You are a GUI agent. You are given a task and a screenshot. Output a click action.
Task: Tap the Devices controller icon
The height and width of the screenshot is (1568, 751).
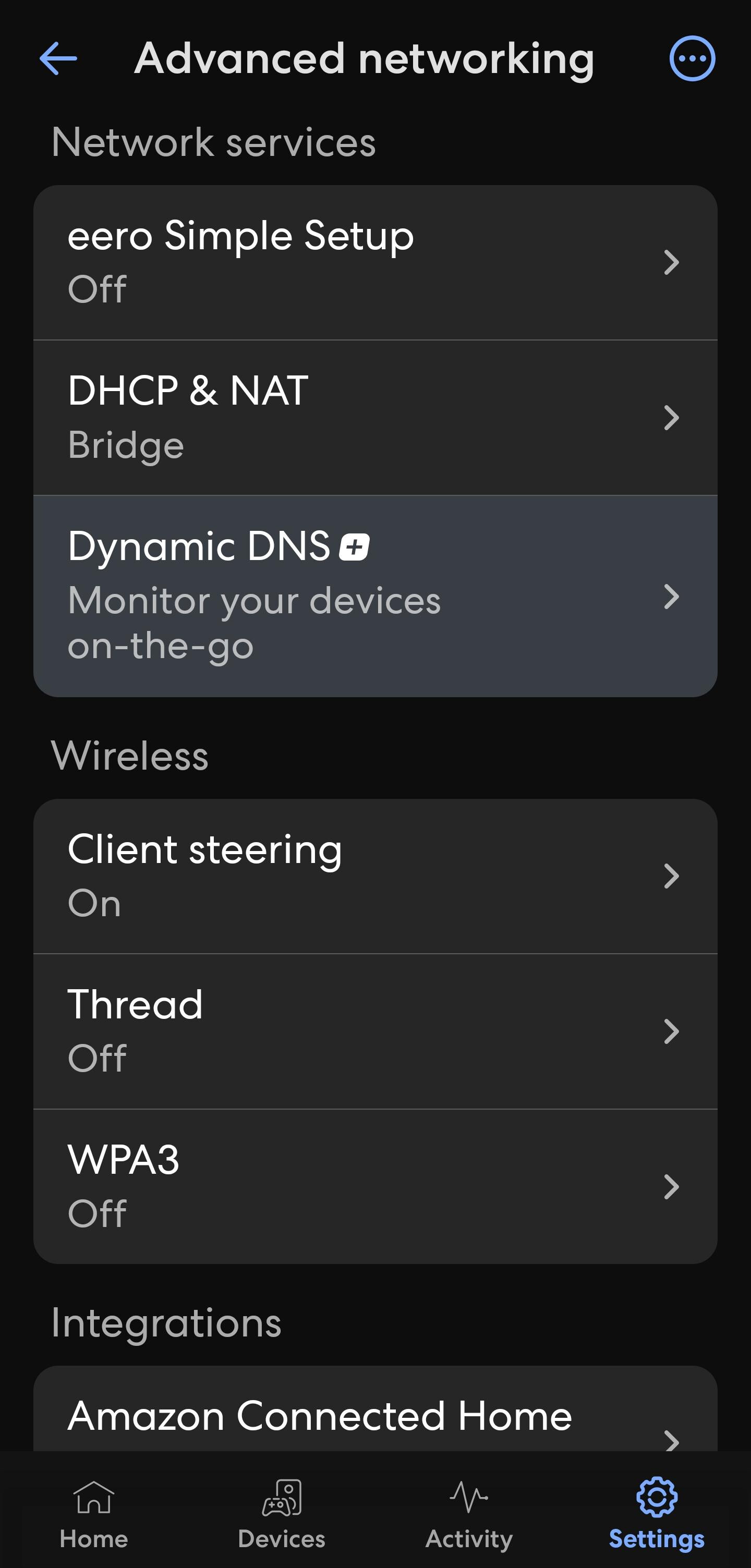coord(282,1497)
